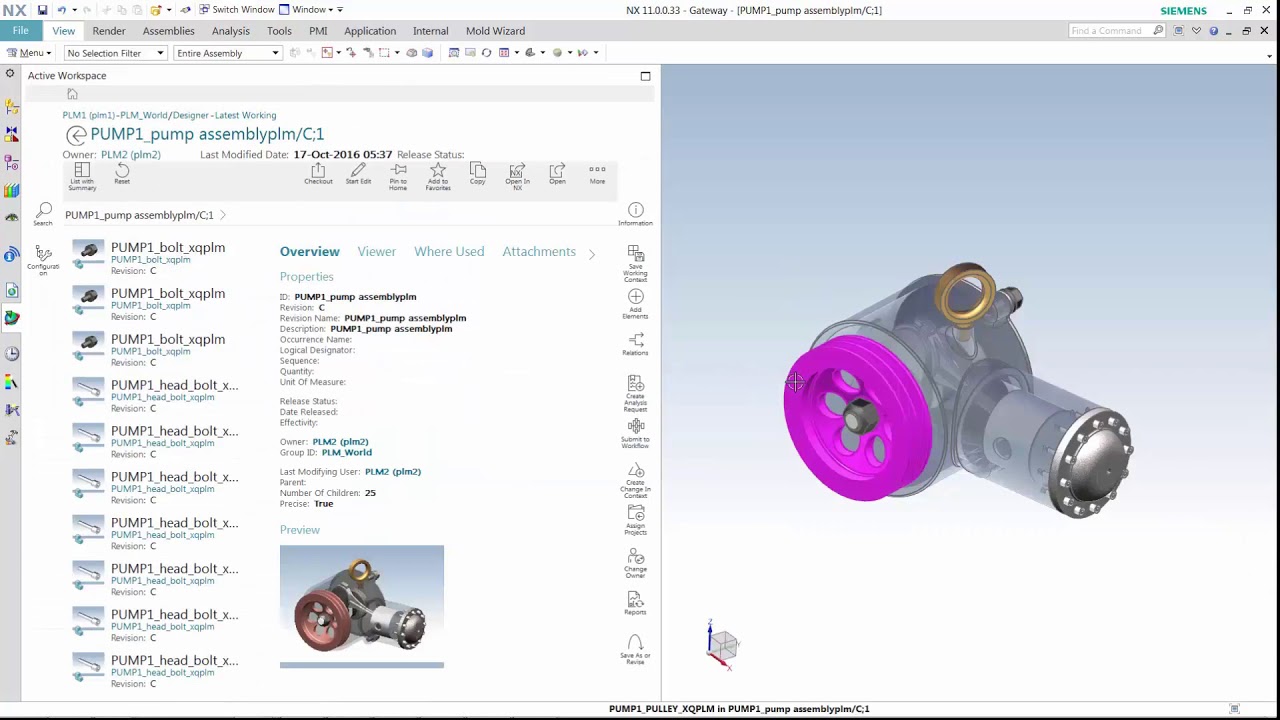1280x720 pixels.
Task: Open the Search magnifier icon
Action: 43,214
